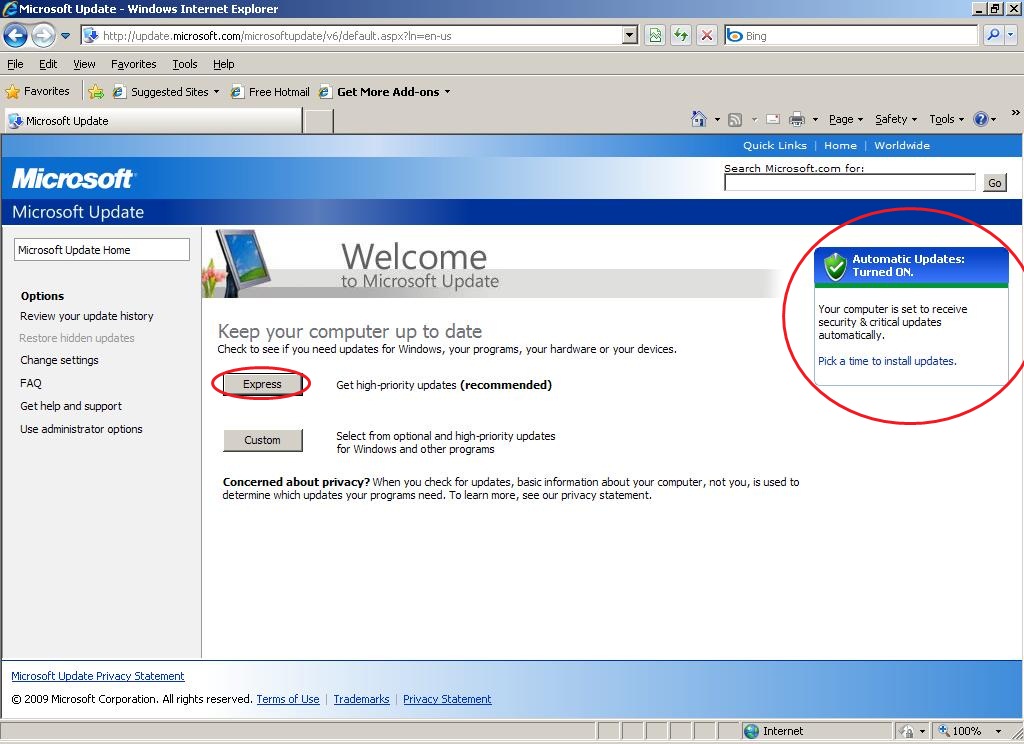Open the Free Hotmail favorite link
This screenshot has width=1024, height=744.
270,92
